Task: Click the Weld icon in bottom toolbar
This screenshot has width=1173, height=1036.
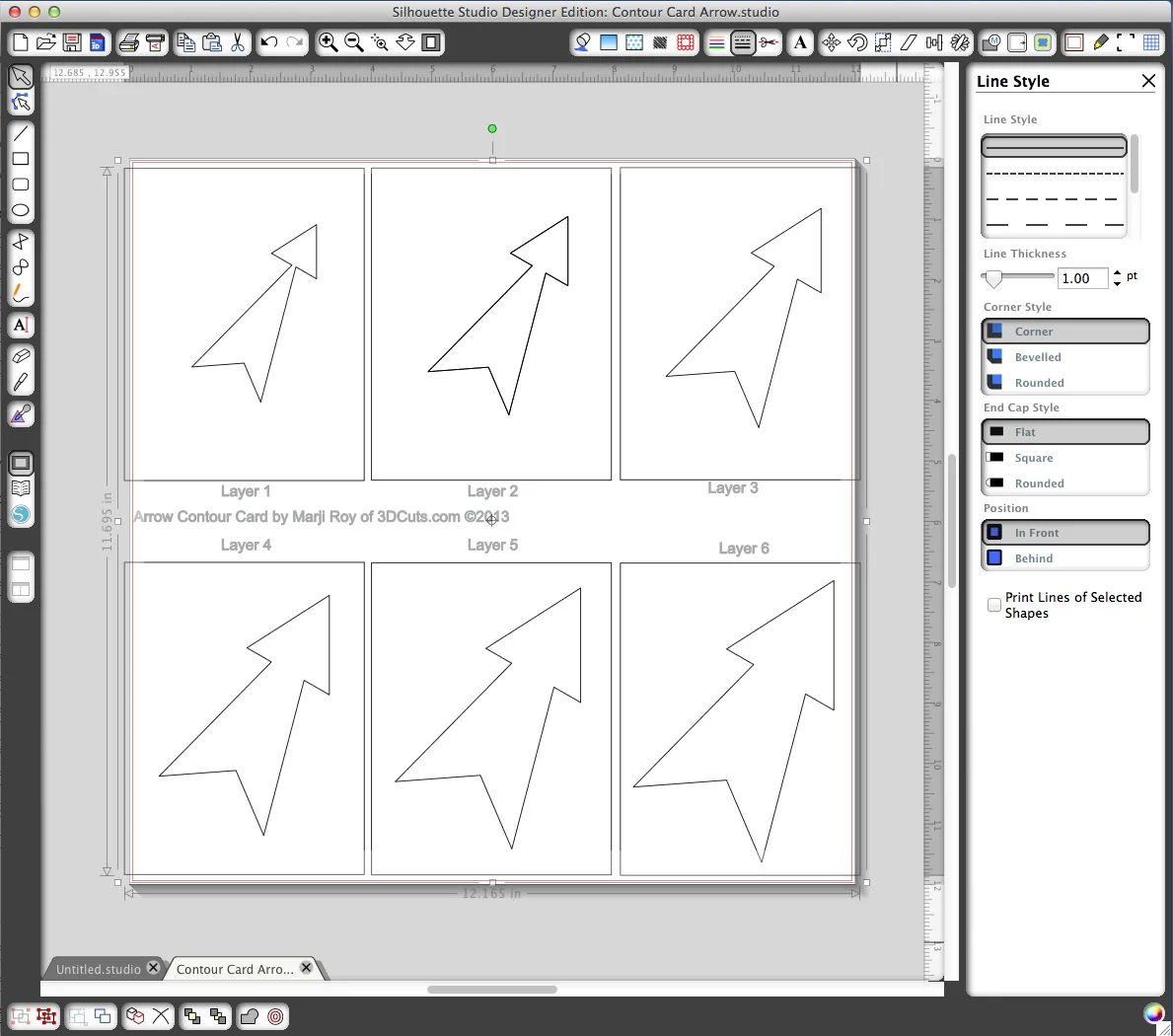Action: pyautogui.click(x=250, y=1016)
